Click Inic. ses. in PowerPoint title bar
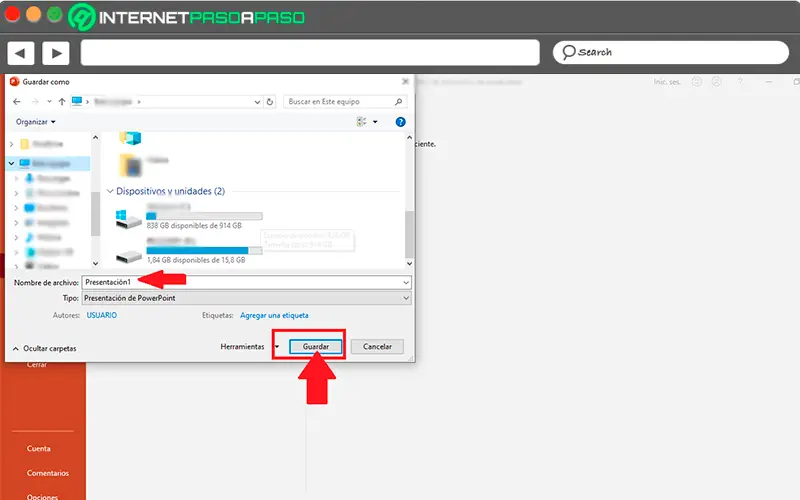The image size is (800, 500). point(667,82)
